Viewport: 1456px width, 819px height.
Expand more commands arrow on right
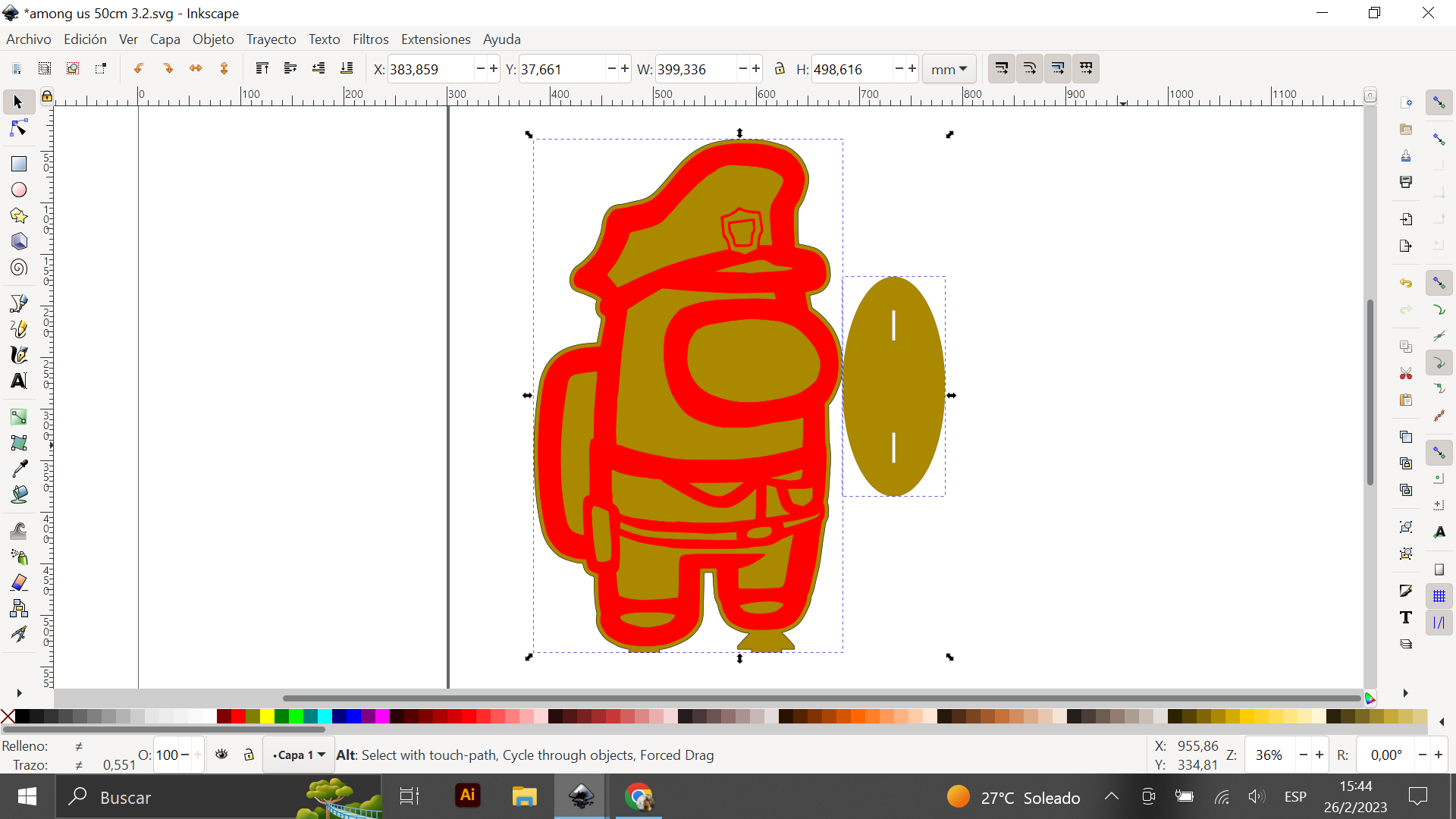click(1406, 693)
